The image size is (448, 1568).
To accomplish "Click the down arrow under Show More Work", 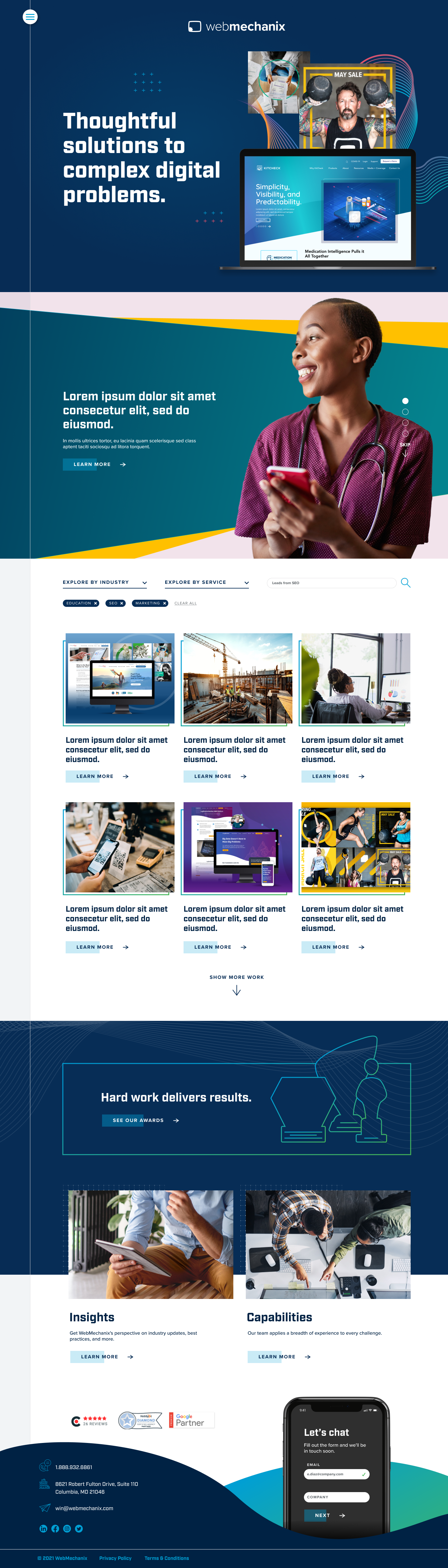I will coord(237,990).
